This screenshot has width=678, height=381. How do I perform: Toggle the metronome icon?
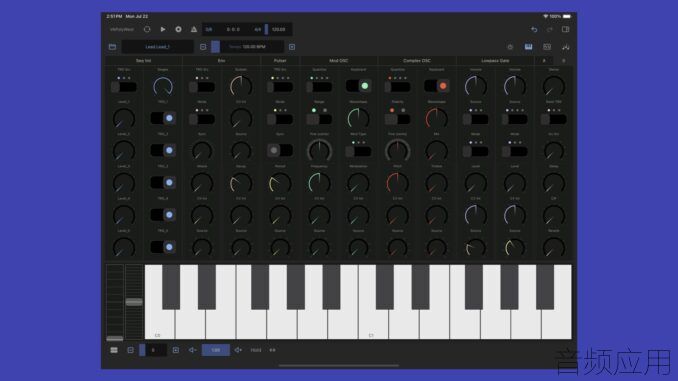tap(194, 29)
